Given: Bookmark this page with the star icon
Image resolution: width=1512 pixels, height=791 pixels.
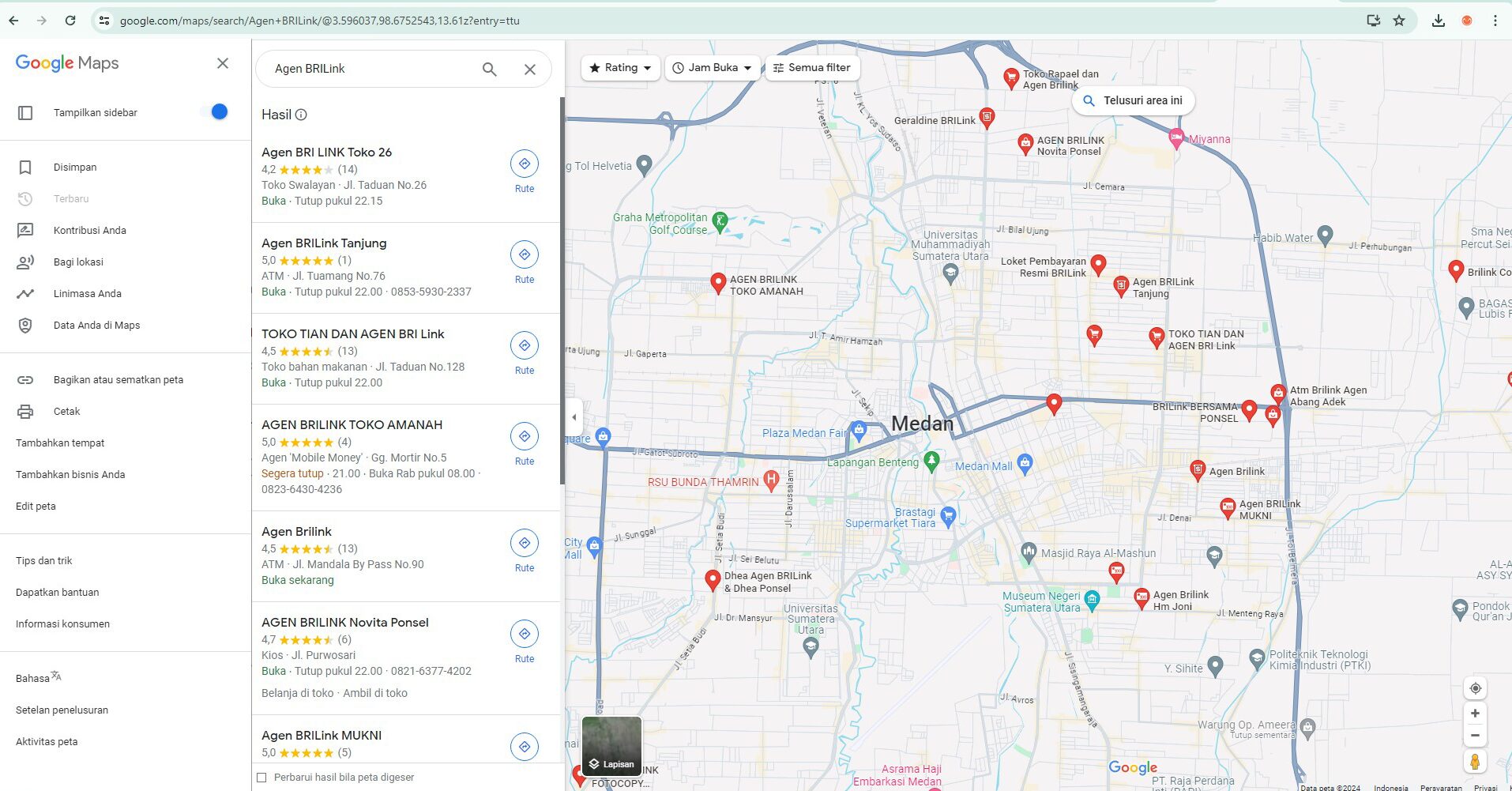Looking at the screenshot, I should (1399, 21).
